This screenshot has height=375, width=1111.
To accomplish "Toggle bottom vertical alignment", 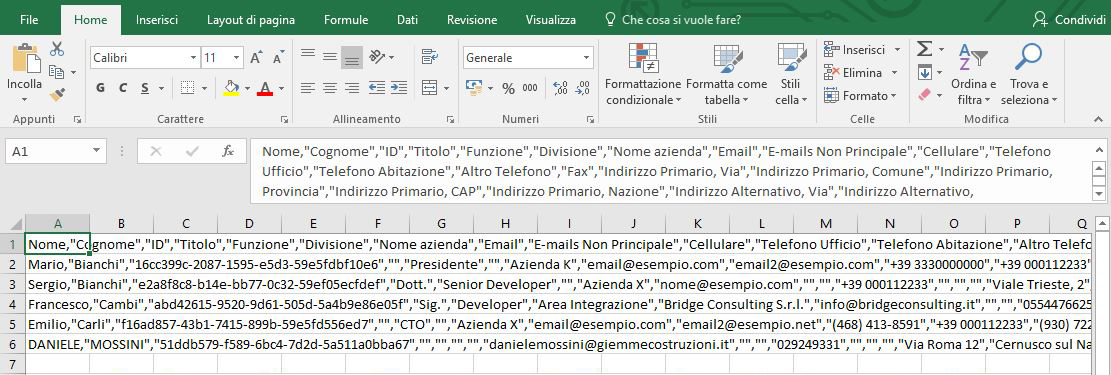I will (x=352, y=58).
